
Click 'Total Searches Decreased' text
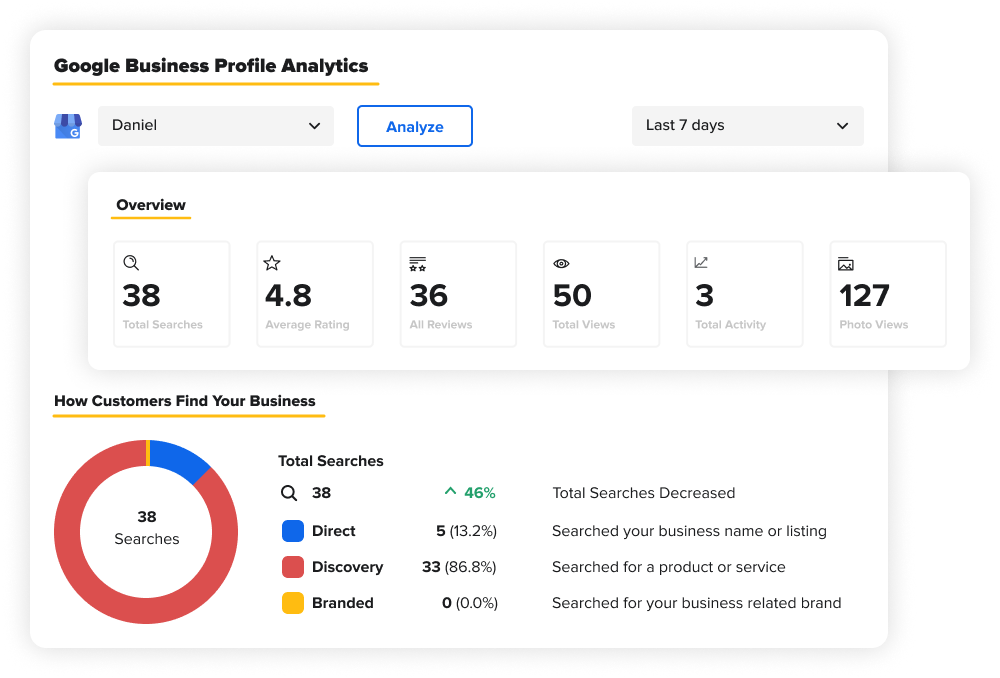coord(643,493)
